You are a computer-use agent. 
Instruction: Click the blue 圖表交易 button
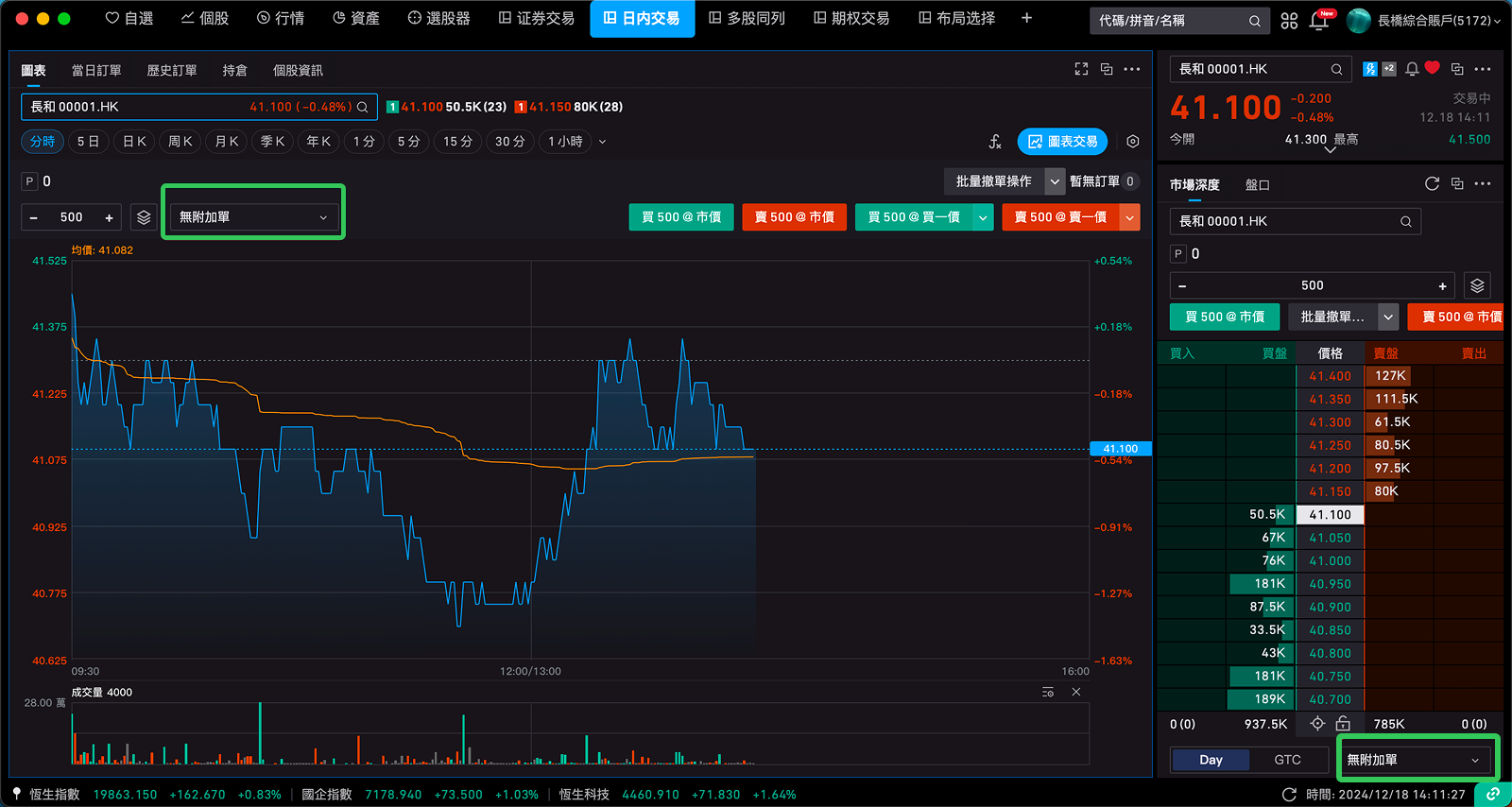pos(1062,142)
